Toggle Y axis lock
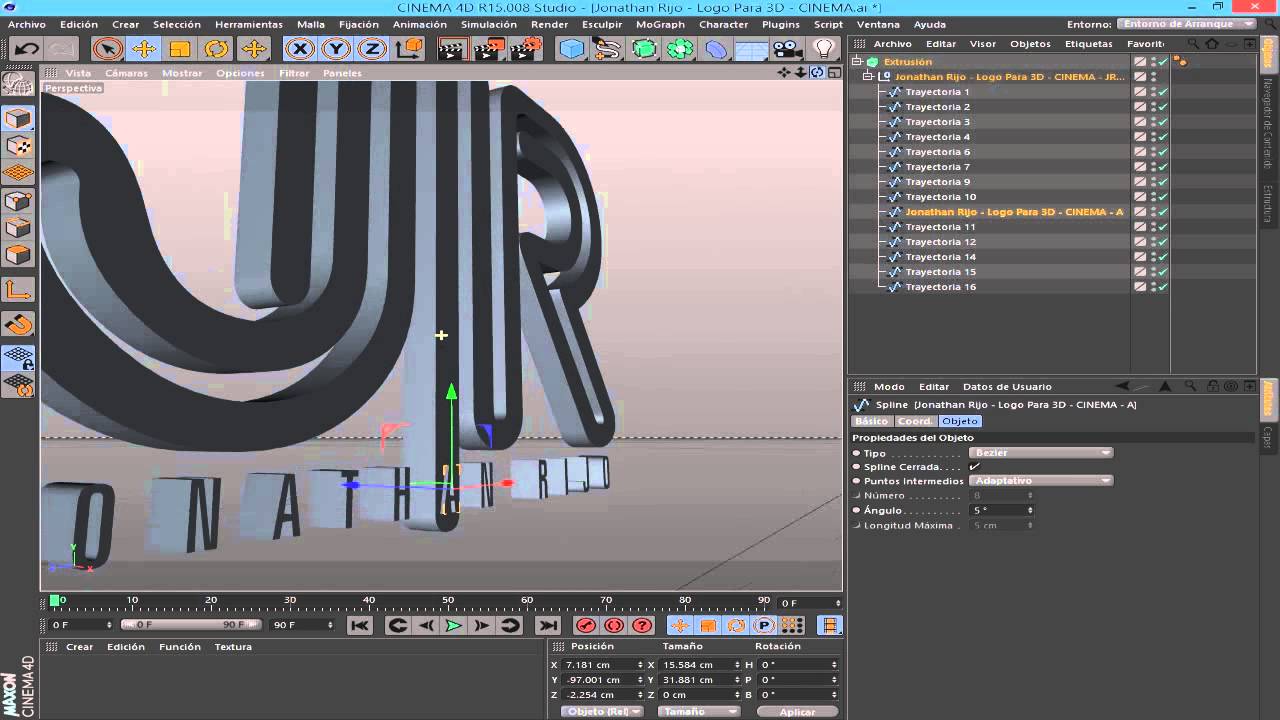The image size is (1280, 720). [336, 48]
